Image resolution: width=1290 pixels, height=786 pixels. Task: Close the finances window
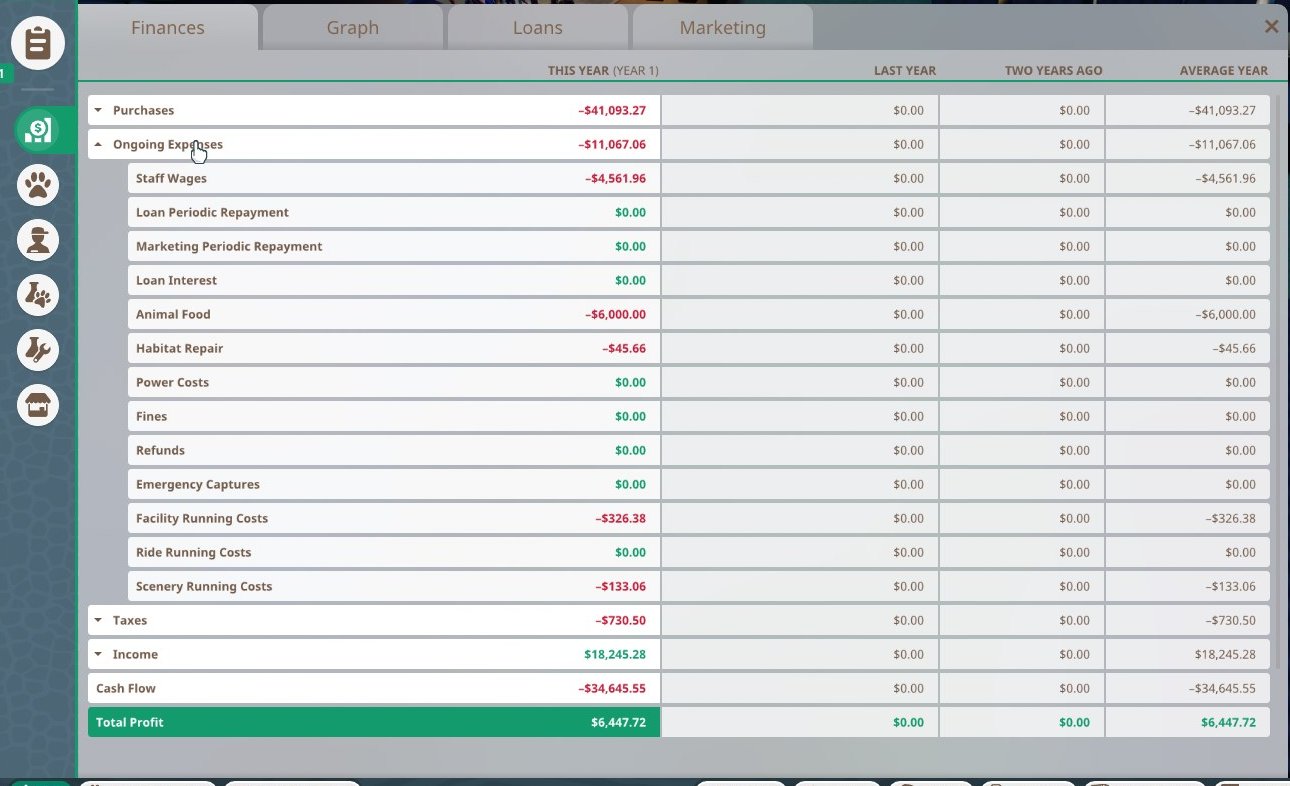tap(1271, 27)
